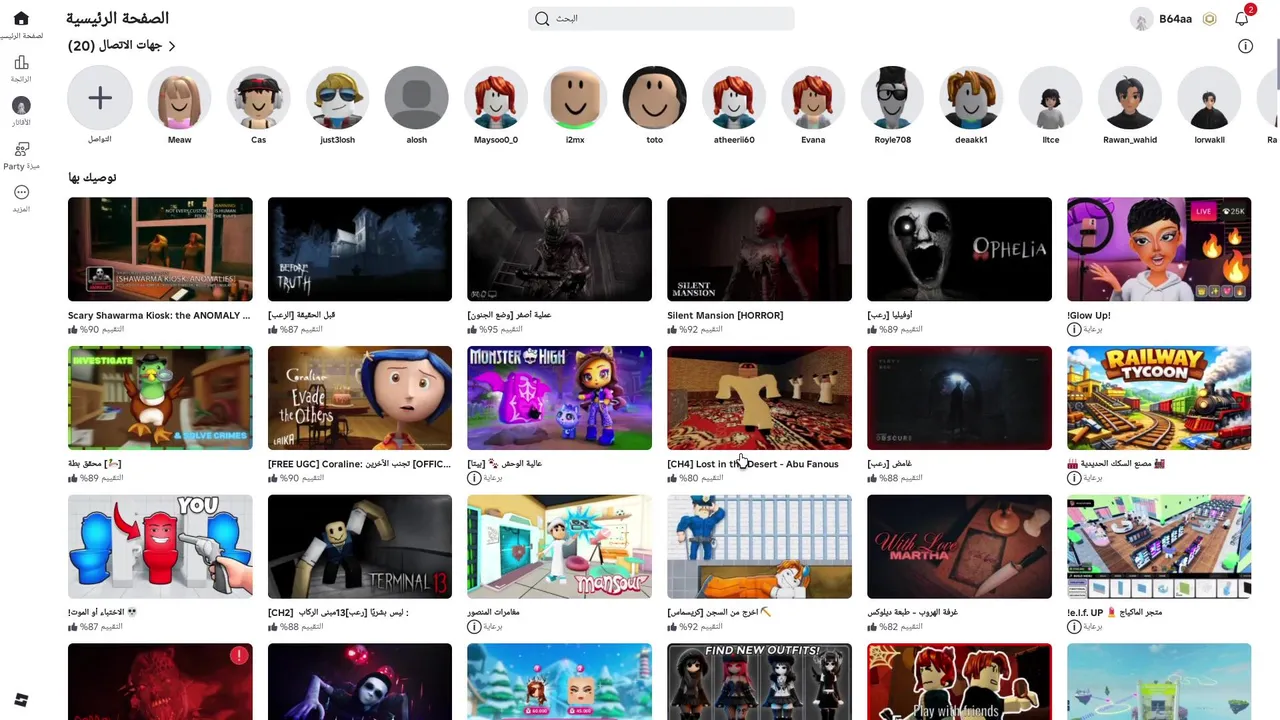
Task: Open the Investigate duck detective thumbnail
Action: [x=160, y=398]
